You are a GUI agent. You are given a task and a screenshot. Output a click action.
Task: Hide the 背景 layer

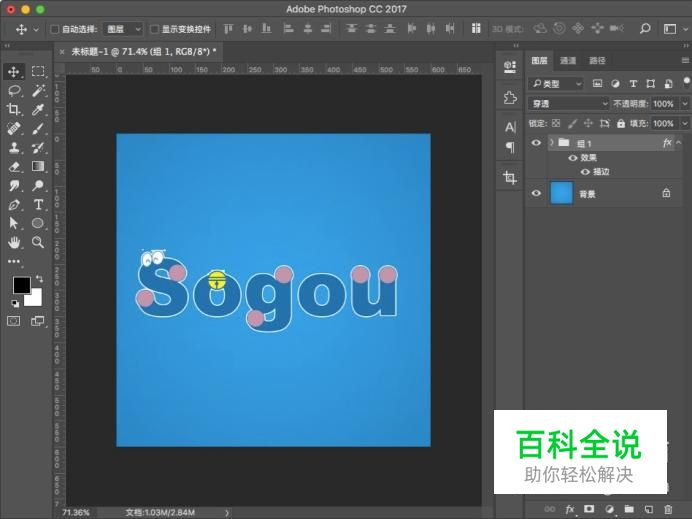click(x=536, y=193)
